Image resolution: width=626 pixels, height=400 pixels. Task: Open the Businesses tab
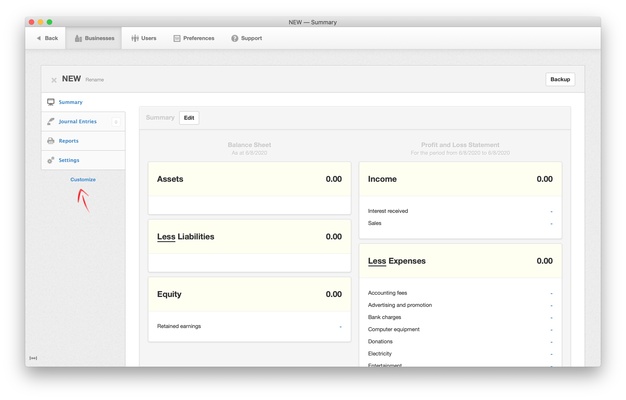point(94,38)
